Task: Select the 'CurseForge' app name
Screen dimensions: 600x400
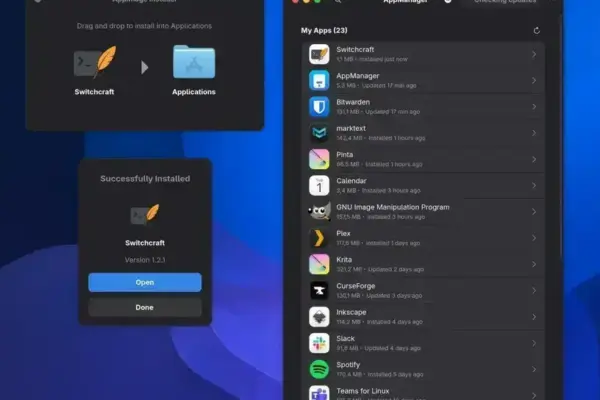Action: 355,286
